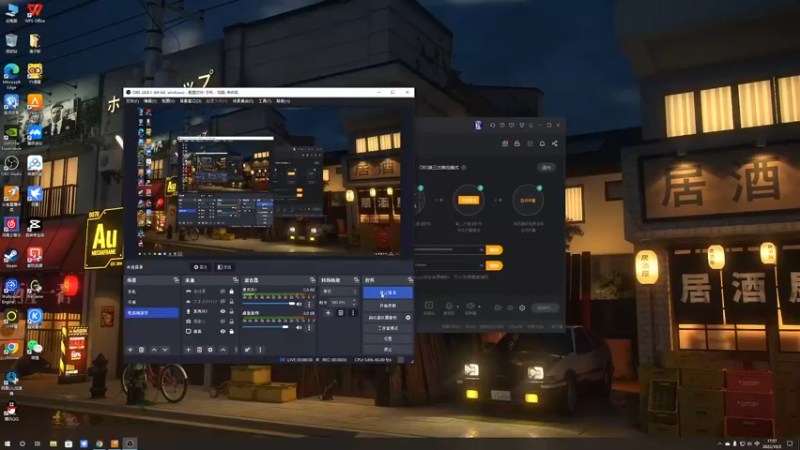
Task: Click the blue stop streaming button in Controls
Action: coord(388,293)
